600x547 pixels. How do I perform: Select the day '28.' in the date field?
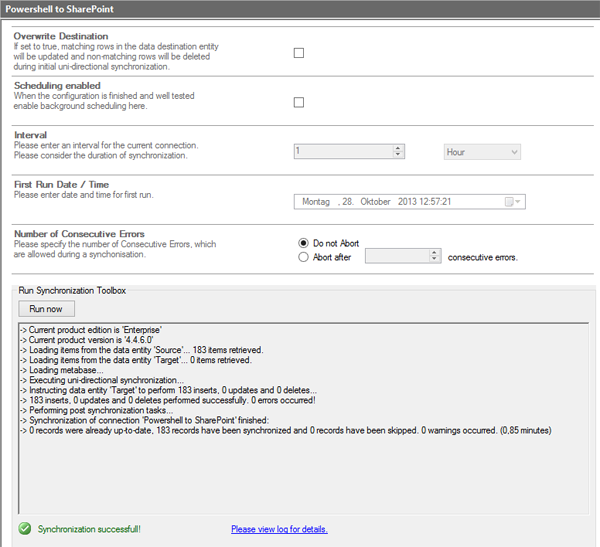pos(348,202)
